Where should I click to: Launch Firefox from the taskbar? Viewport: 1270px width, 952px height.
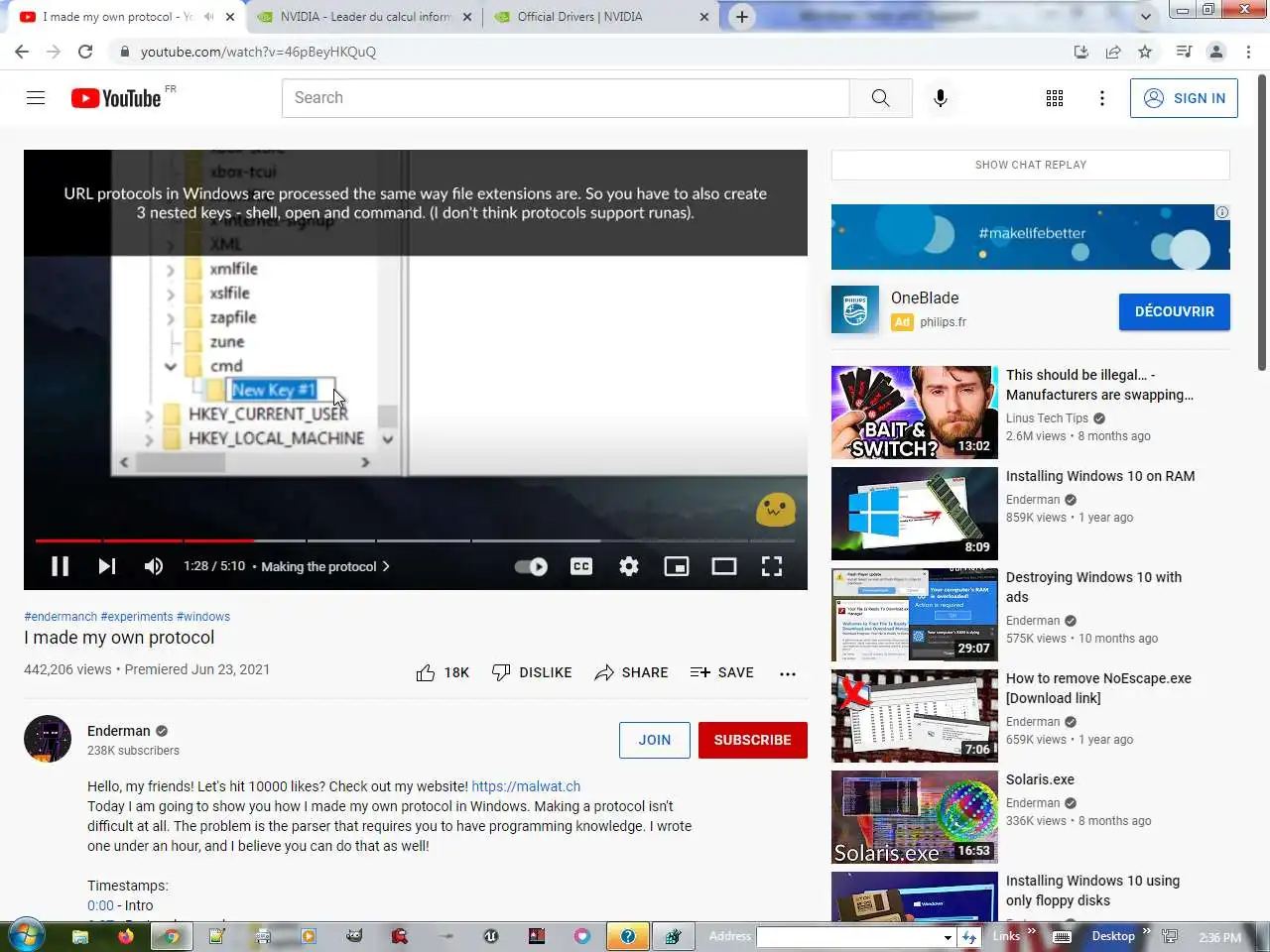point(126,936)
